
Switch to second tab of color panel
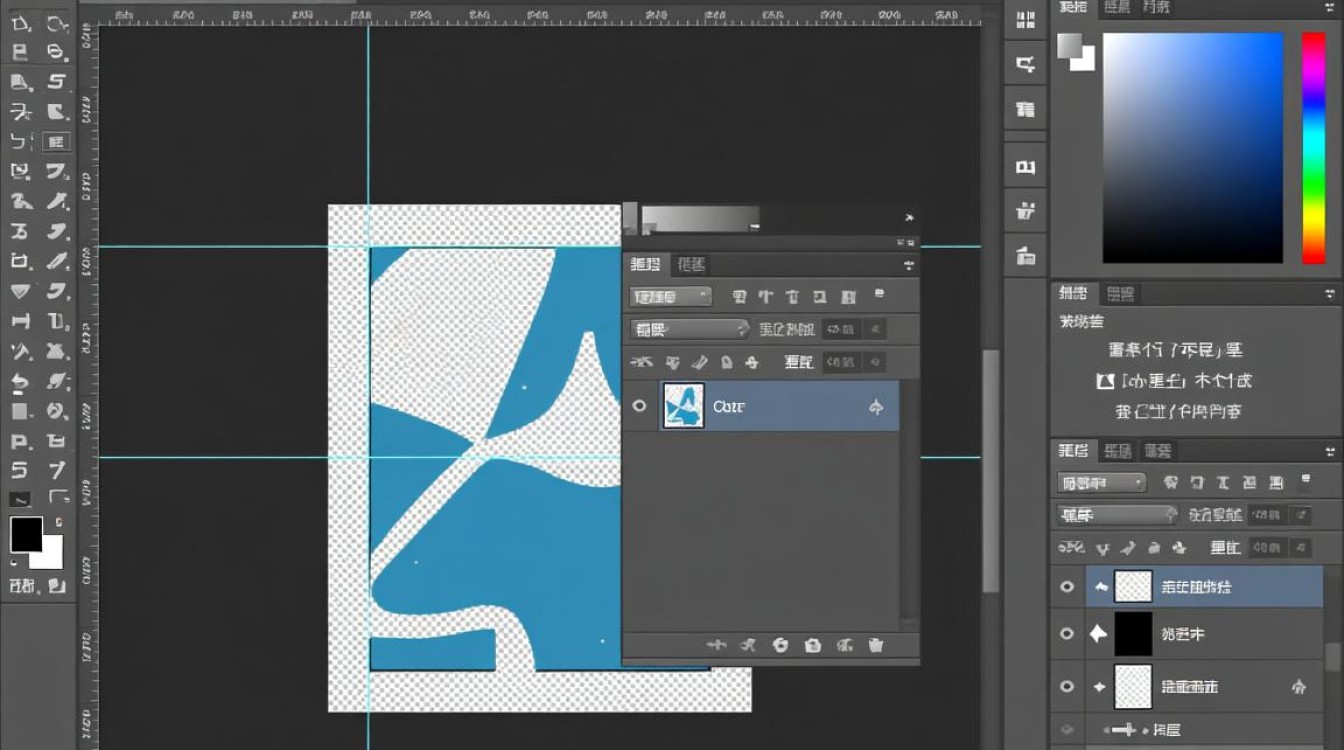(1115, 7)
